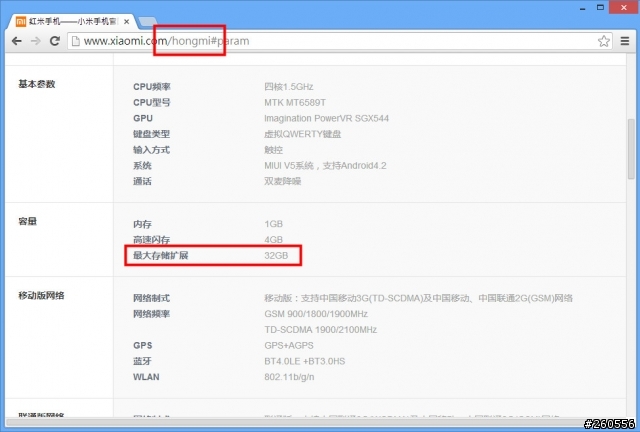Click the 四核1.5GHz value
The image size is (640, 432).
(289, 87)
